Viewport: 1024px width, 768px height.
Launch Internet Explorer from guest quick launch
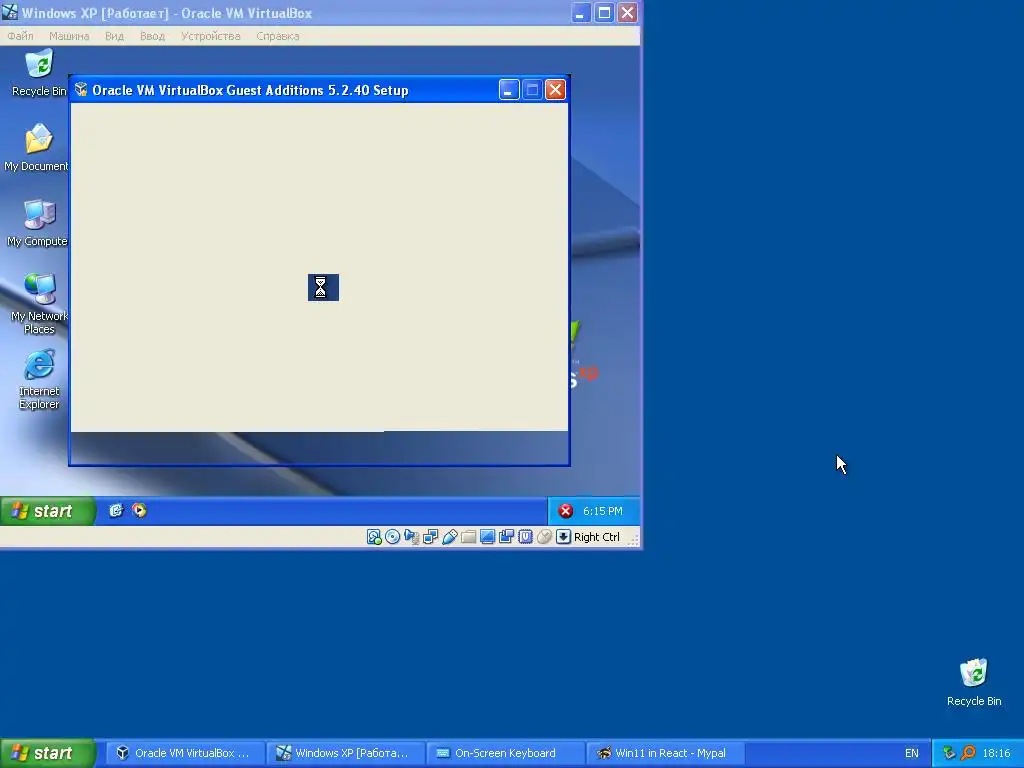[116, 511]
